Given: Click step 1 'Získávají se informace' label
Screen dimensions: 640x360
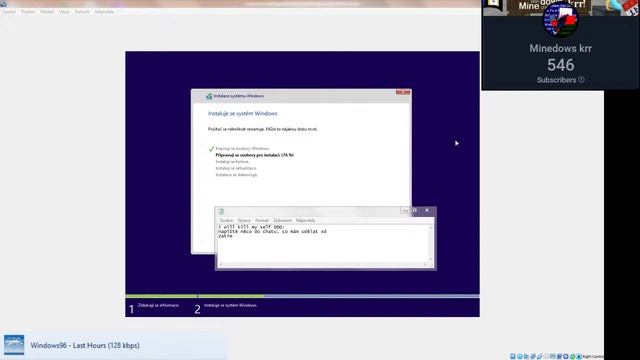Looking at the screenshot, I should tap(158, 305).
